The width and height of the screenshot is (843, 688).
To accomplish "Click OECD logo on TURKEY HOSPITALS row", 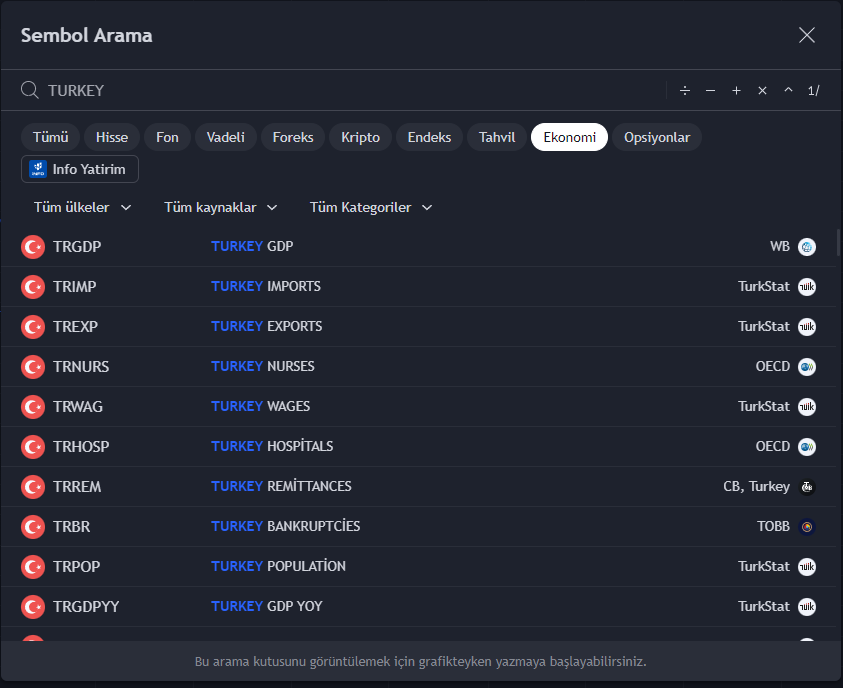I will [x=806, y=447].
